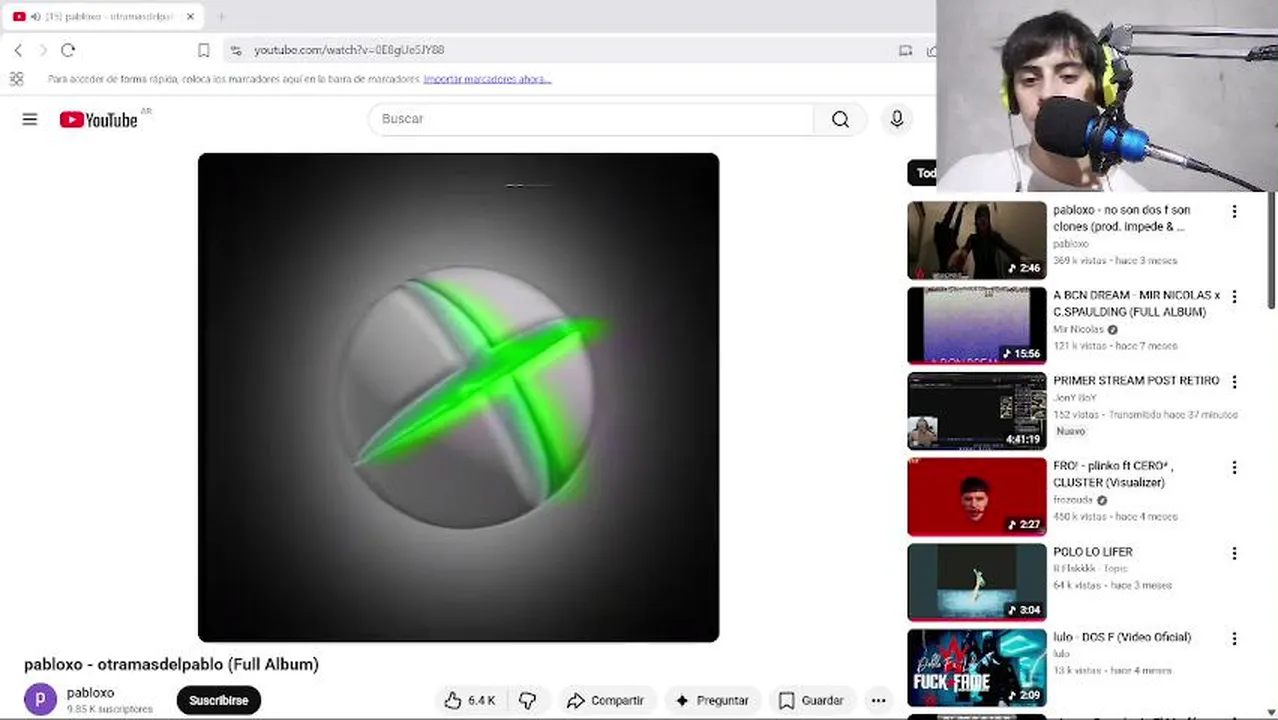Open 'no son dos f son clones' thumbnail
The width and height of the screenshot is (1278, 720).
[x=976, y=240]
